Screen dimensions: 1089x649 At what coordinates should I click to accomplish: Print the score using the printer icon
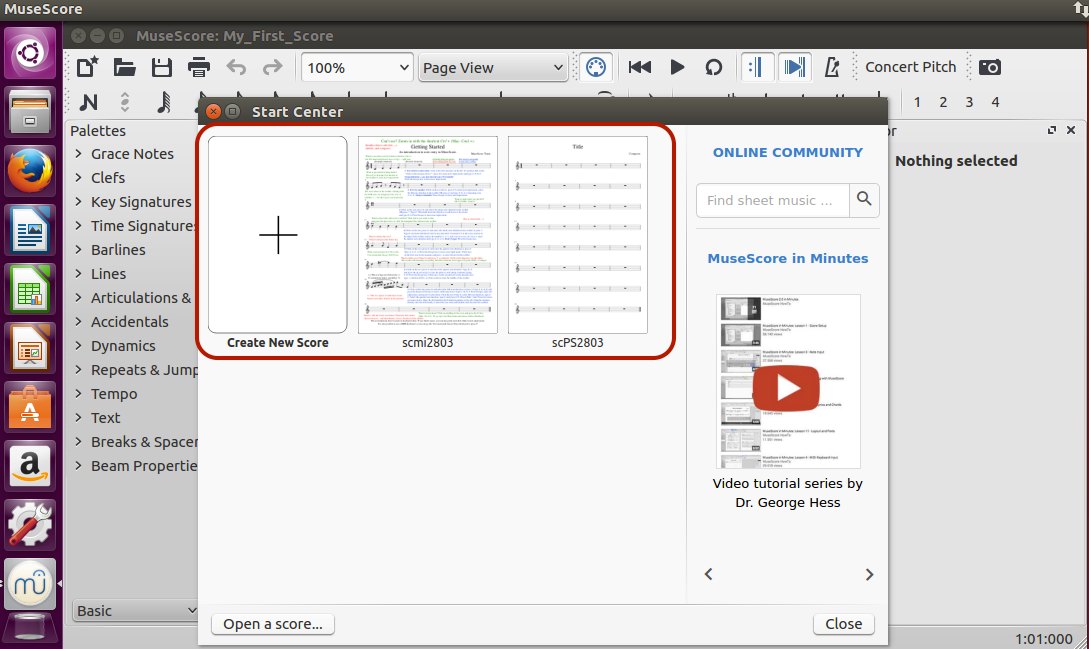(x=199, y=67)
